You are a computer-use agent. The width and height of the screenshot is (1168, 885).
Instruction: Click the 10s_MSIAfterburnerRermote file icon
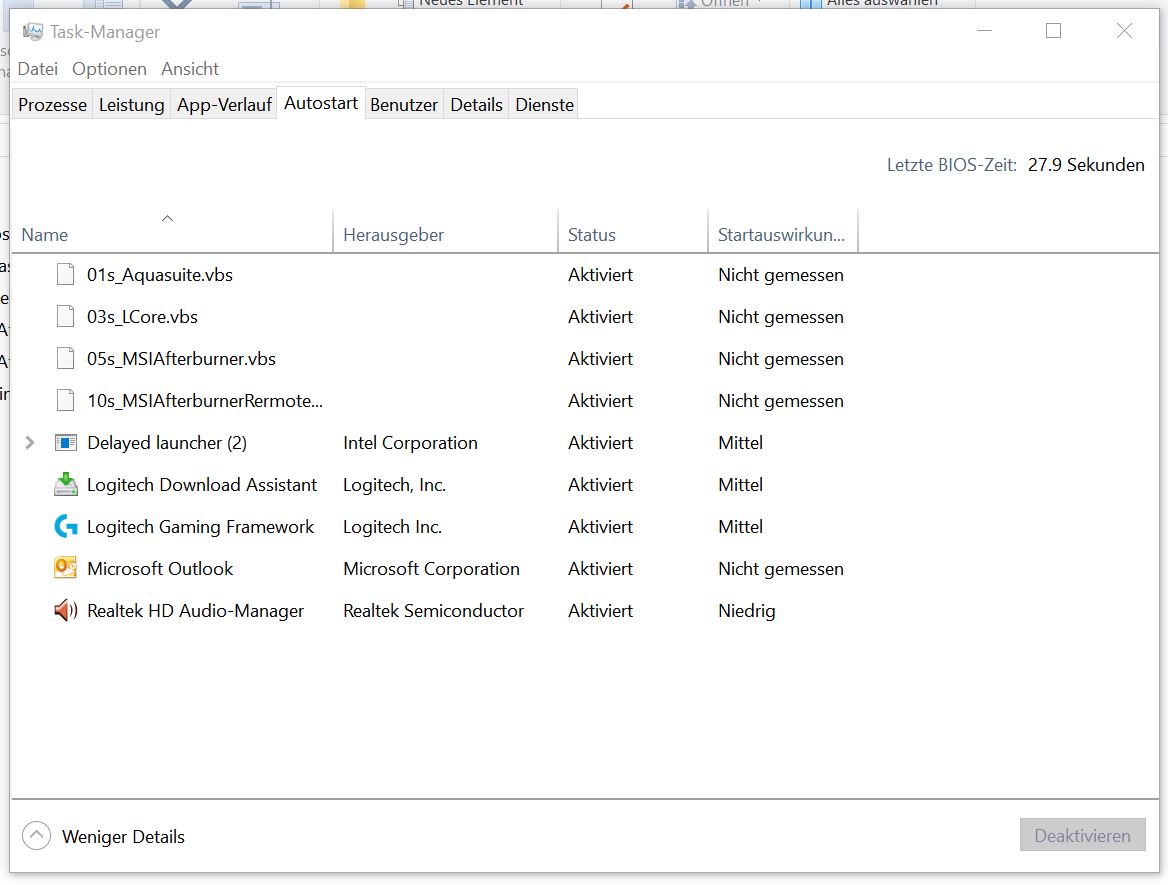pyautogui.click(x=66, y=401)
